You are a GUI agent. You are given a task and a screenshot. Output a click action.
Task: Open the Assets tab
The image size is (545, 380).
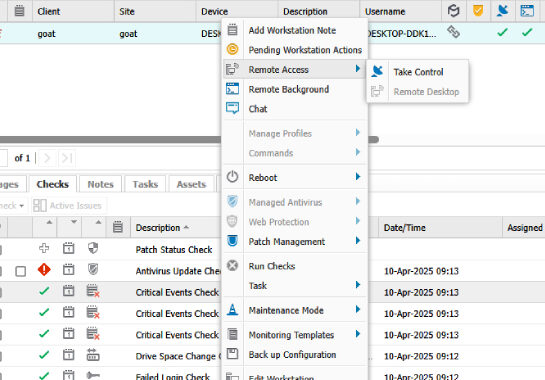tap(191, 184)
